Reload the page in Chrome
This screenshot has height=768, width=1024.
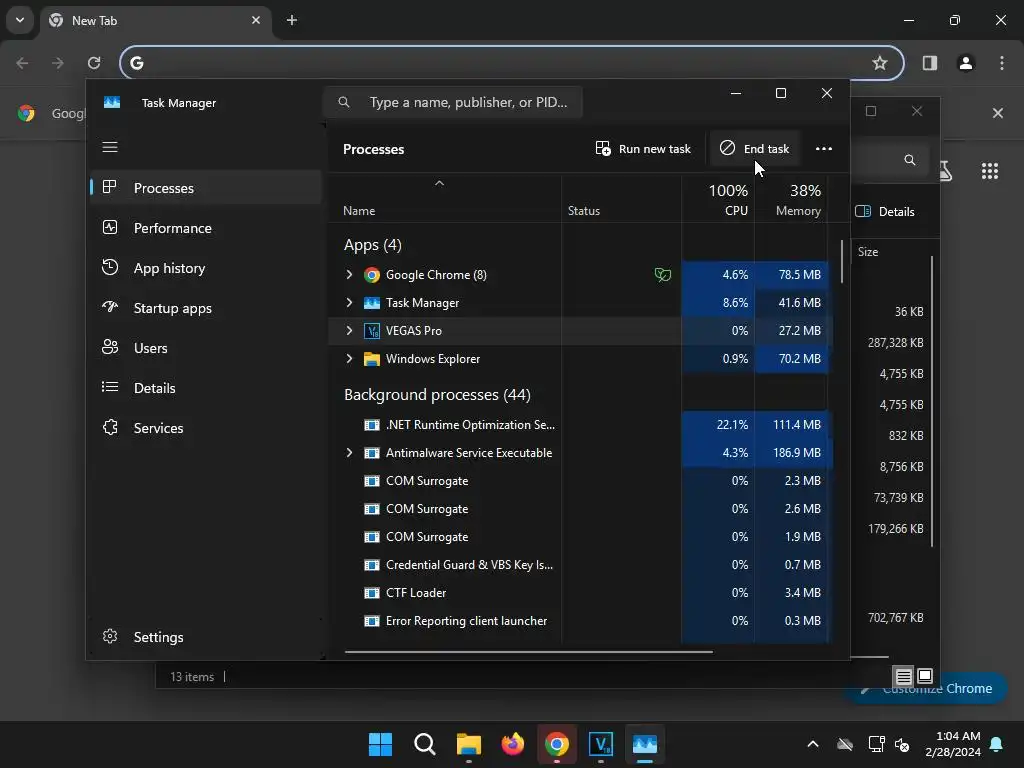[x=94, y=63]
